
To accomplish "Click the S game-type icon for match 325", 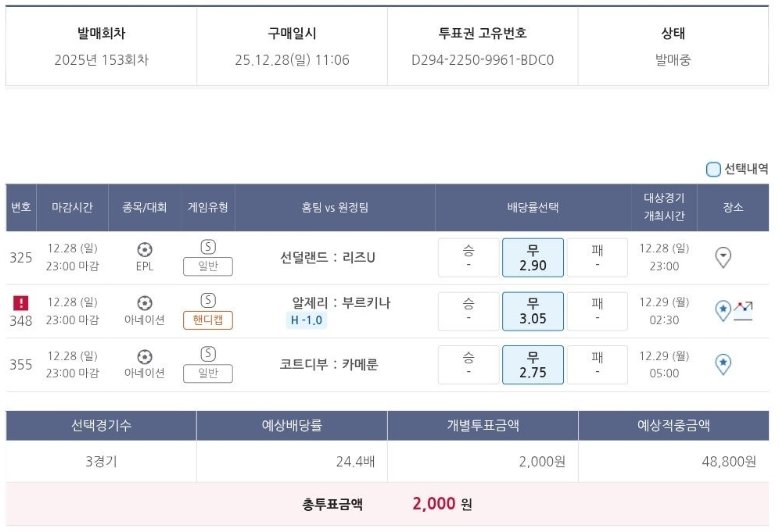I will pos(208,248).
